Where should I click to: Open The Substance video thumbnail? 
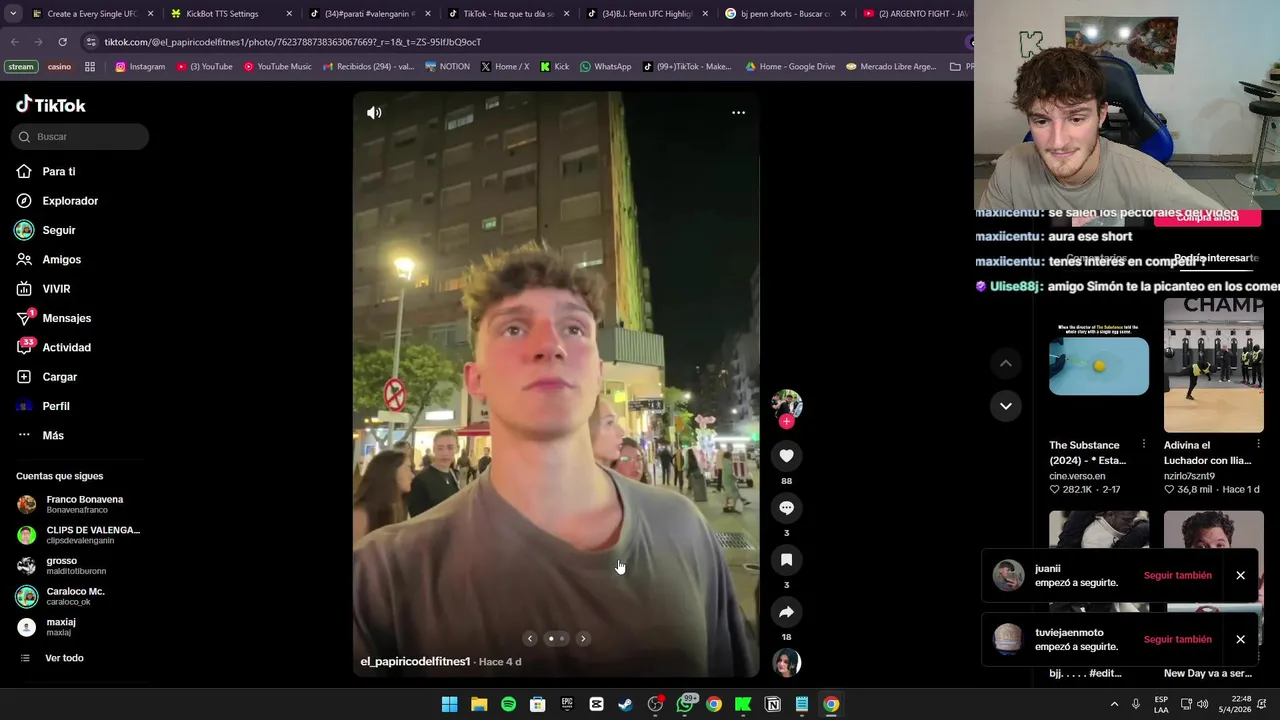click(1098, 365)
